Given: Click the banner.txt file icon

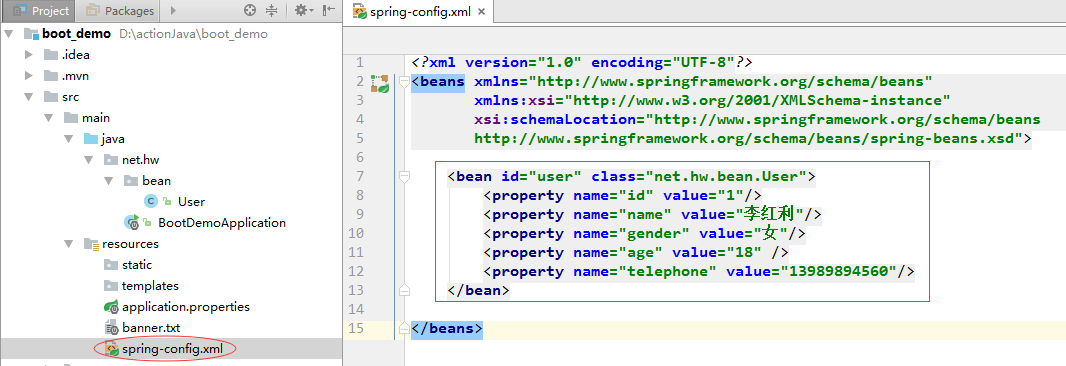Looking at the screenshot, I should (112, 328).
